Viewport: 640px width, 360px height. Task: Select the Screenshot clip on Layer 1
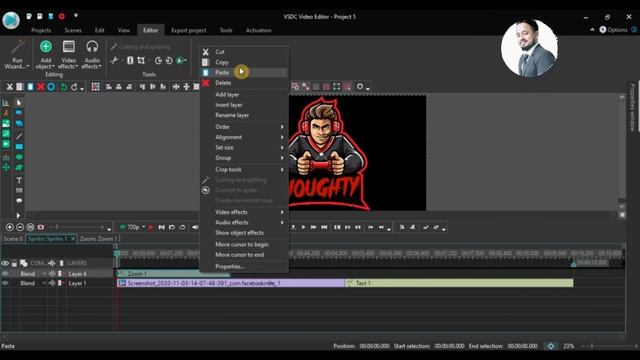(231, 283)
